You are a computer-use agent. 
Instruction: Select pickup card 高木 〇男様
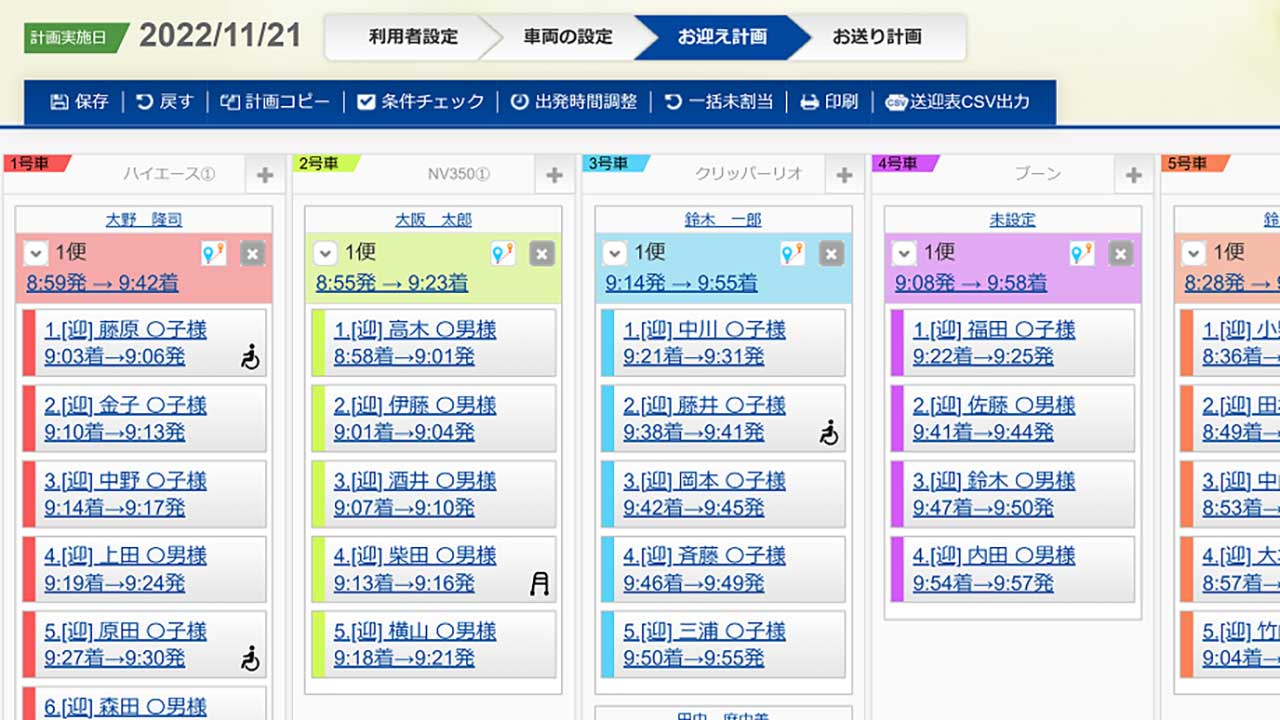click(434, 343)
